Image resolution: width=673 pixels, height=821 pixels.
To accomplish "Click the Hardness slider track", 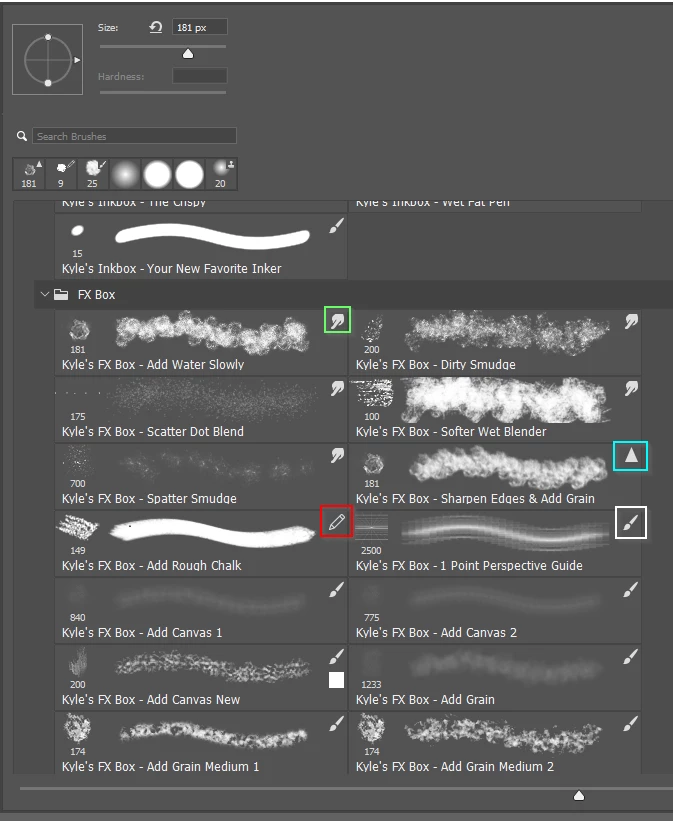I will pos(163,92).
